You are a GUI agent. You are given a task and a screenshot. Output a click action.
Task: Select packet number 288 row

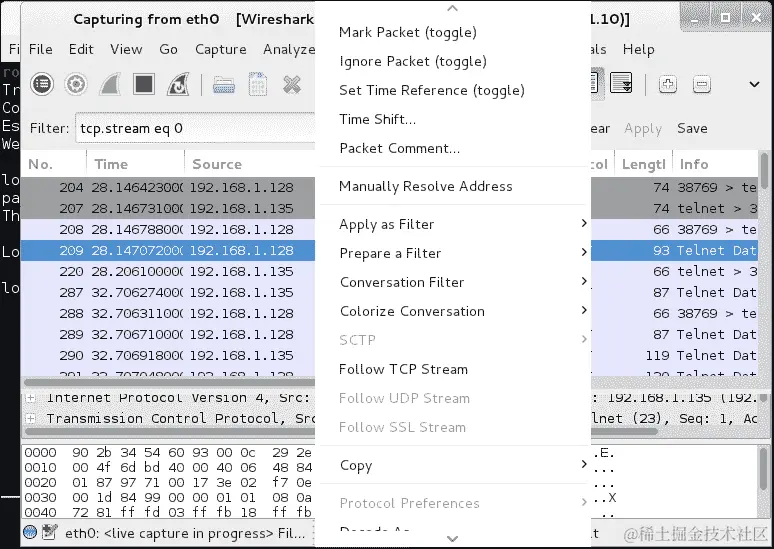168,314
